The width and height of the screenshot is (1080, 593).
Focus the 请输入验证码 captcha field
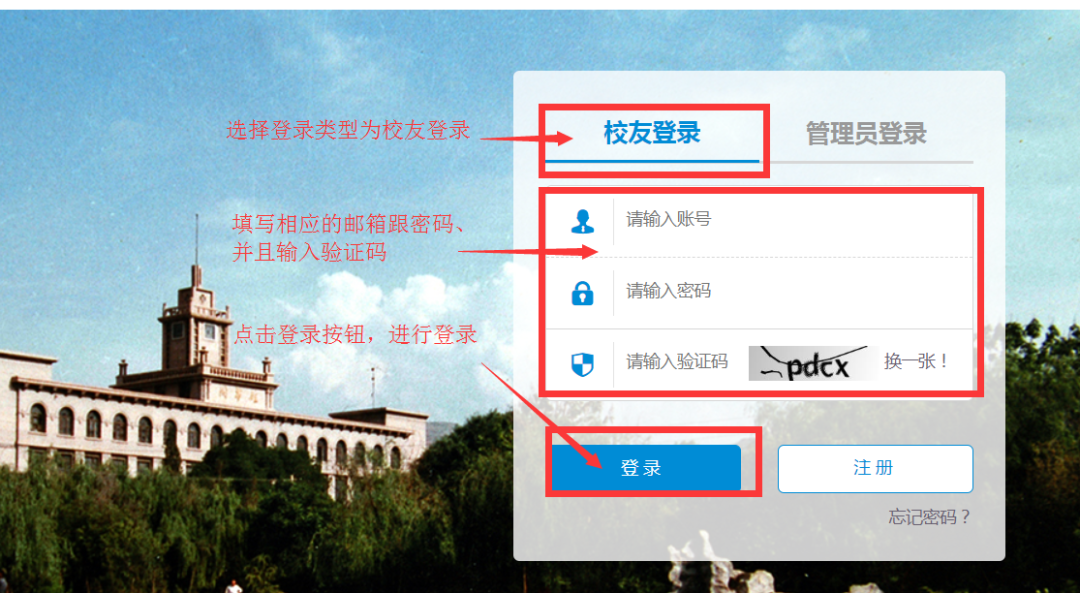677,362
